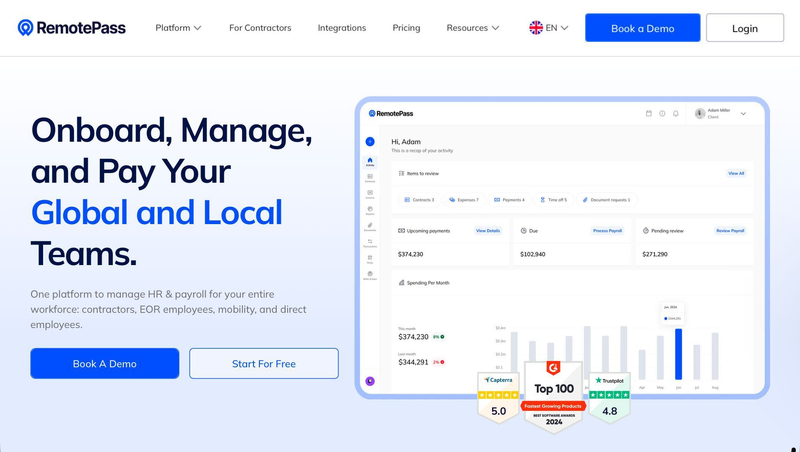800x452 pixels.
Task: Click the Book A Demo hero button
Action: click(105, 363)
